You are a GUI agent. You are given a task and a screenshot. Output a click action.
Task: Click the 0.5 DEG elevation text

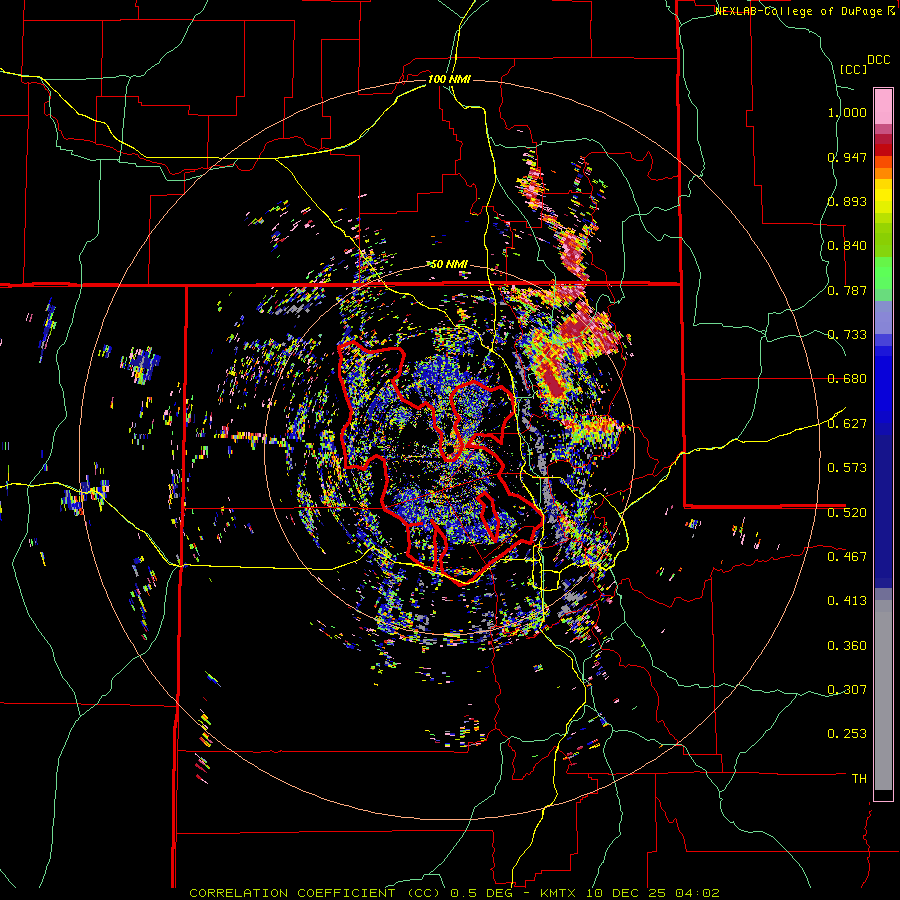click(x=481, y=893)
